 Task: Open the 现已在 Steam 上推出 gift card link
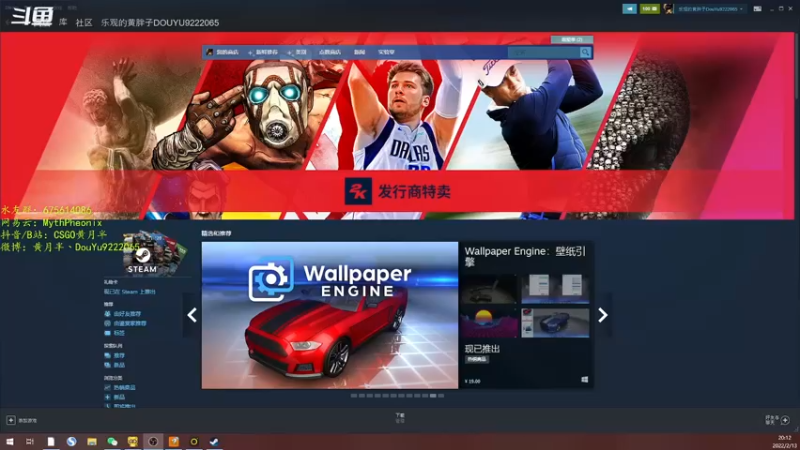pyautogui.click(x=130, y=292)
